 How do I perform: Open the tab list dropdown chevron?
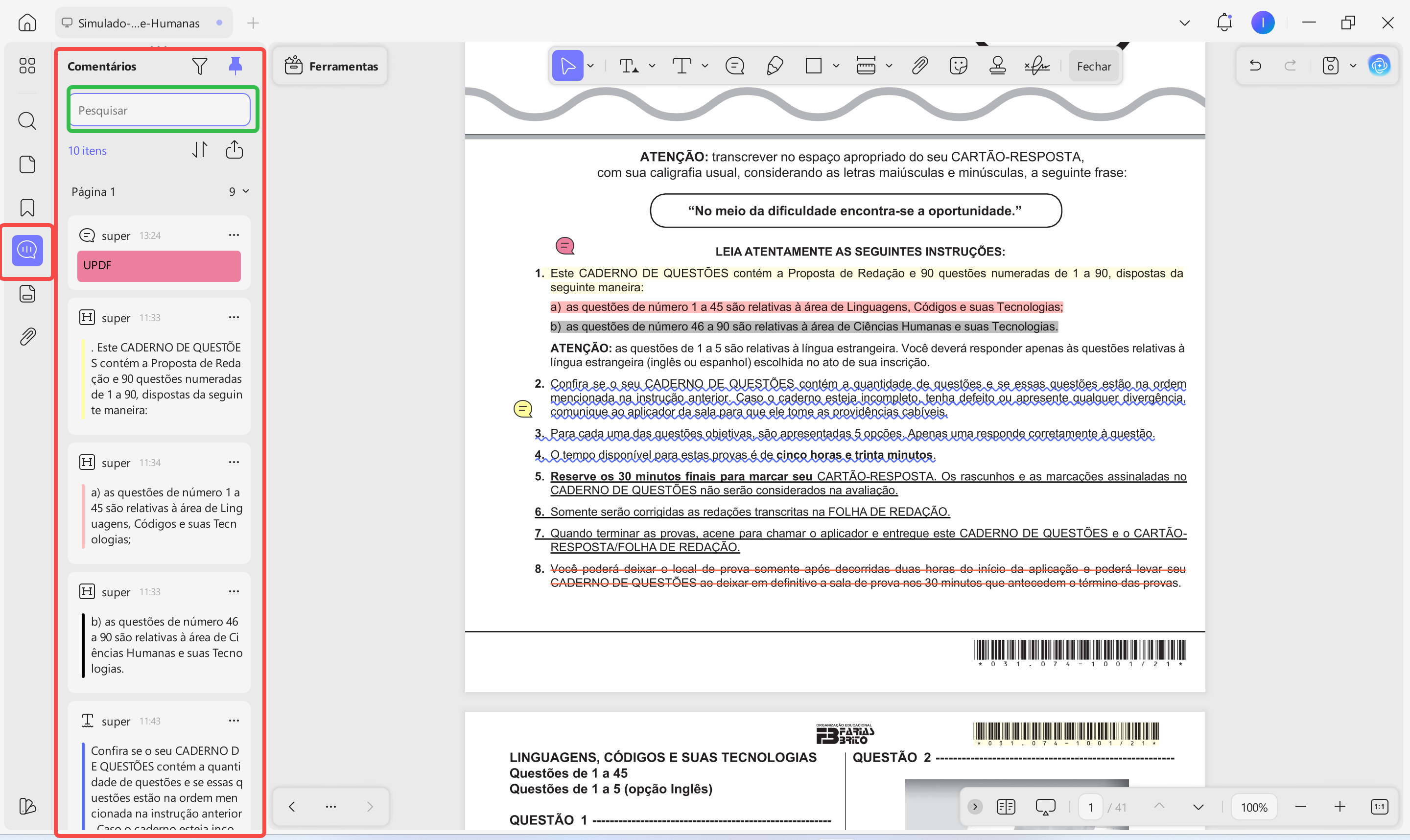1184,23
